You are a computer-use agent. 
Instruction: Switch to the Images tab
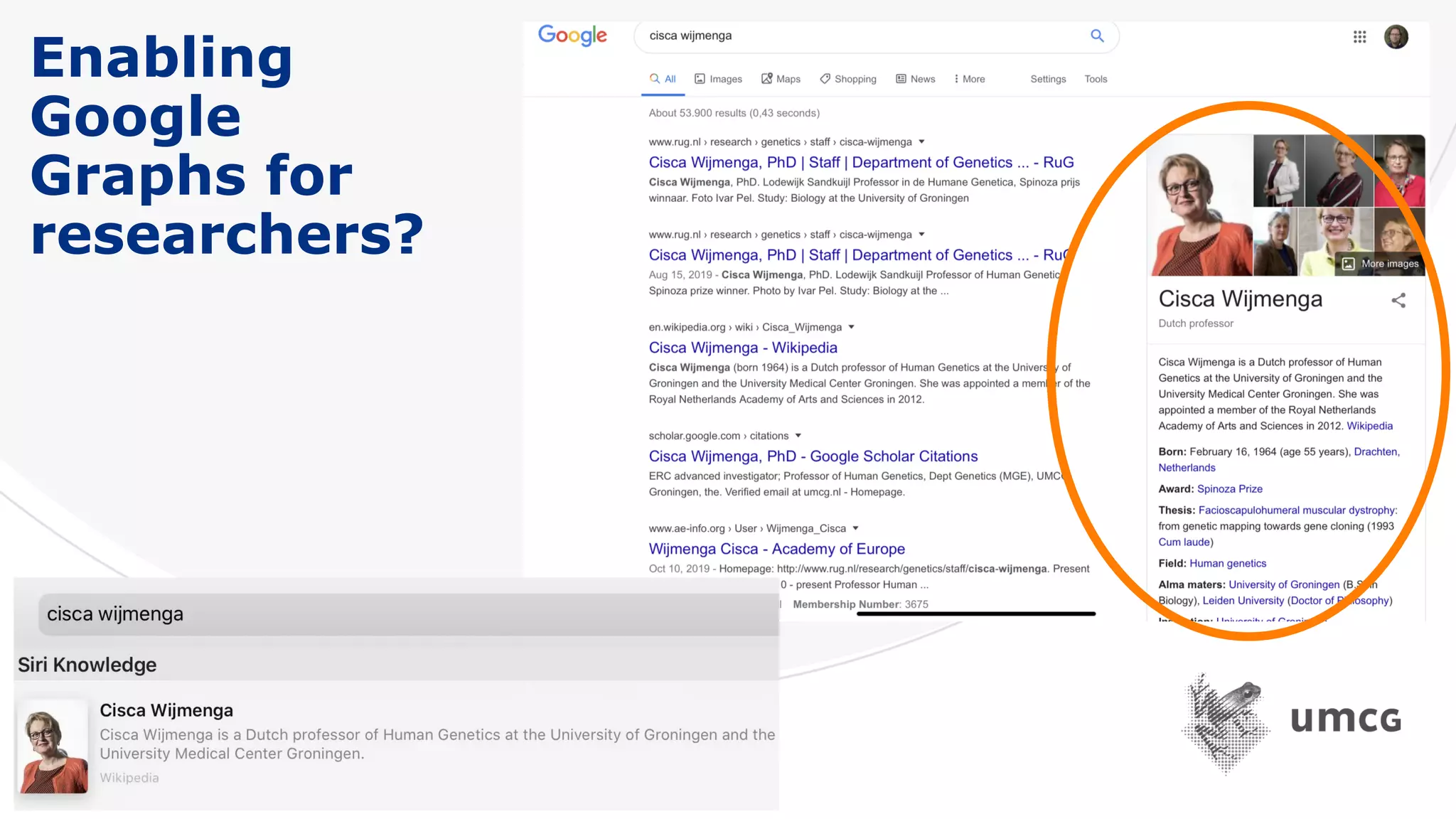coord(718,79)
